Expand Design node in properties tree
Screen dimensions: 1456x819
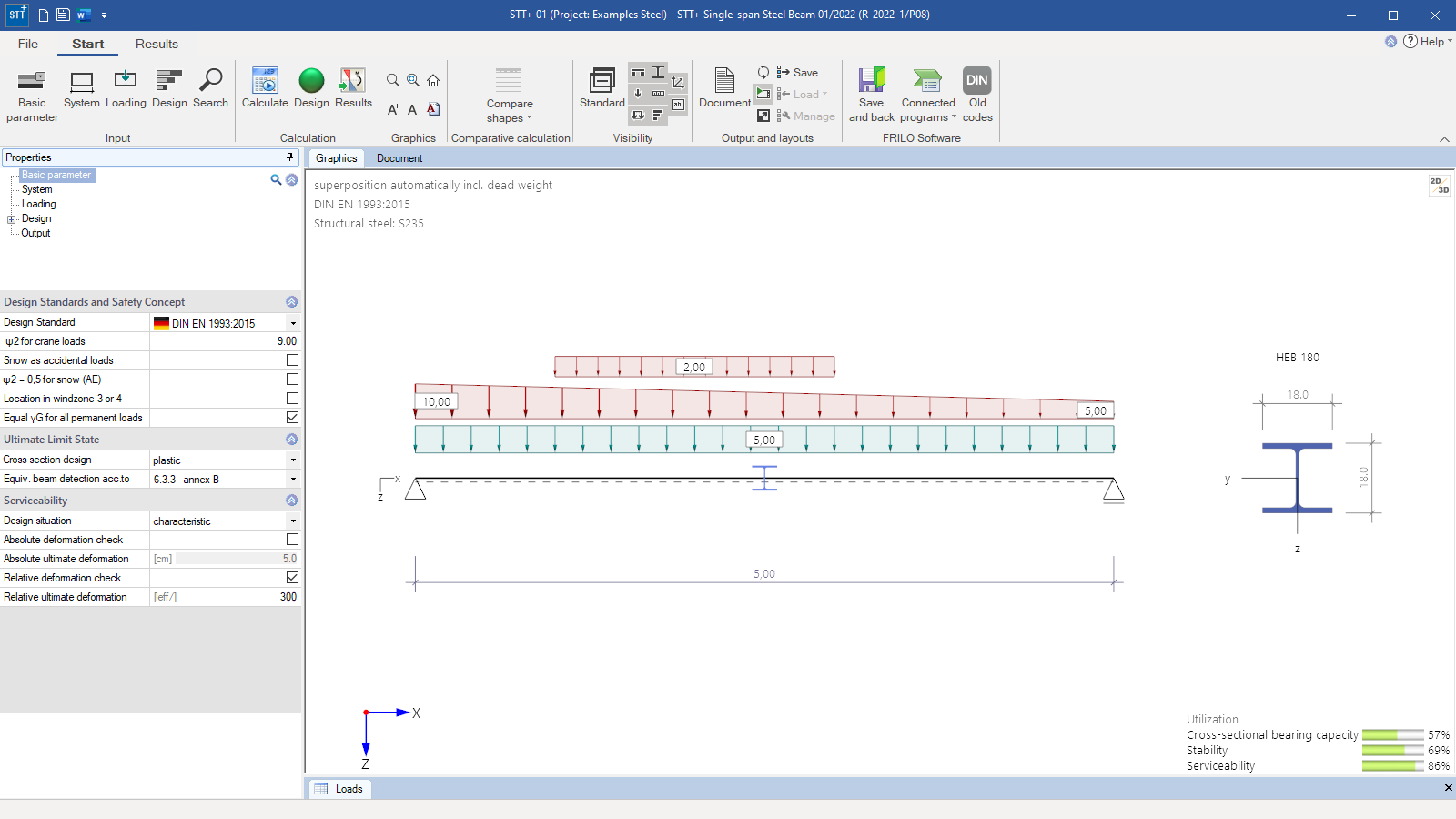point(12,219)
